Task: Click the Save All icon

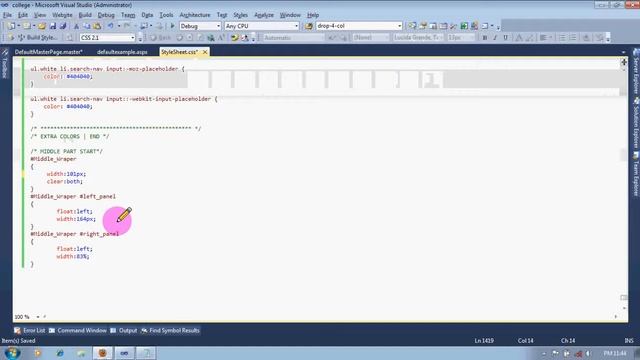Action: pyautogui.click(x=63, y=26)
